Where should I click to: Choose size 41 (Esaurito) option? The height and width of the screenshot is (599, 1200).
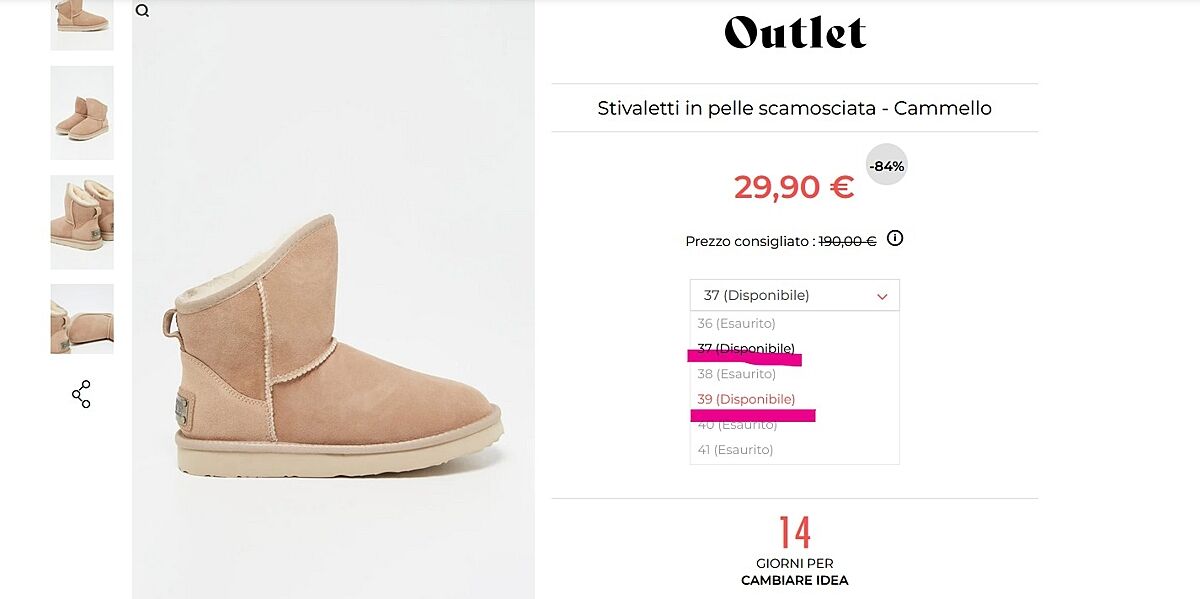coord(736,450)
